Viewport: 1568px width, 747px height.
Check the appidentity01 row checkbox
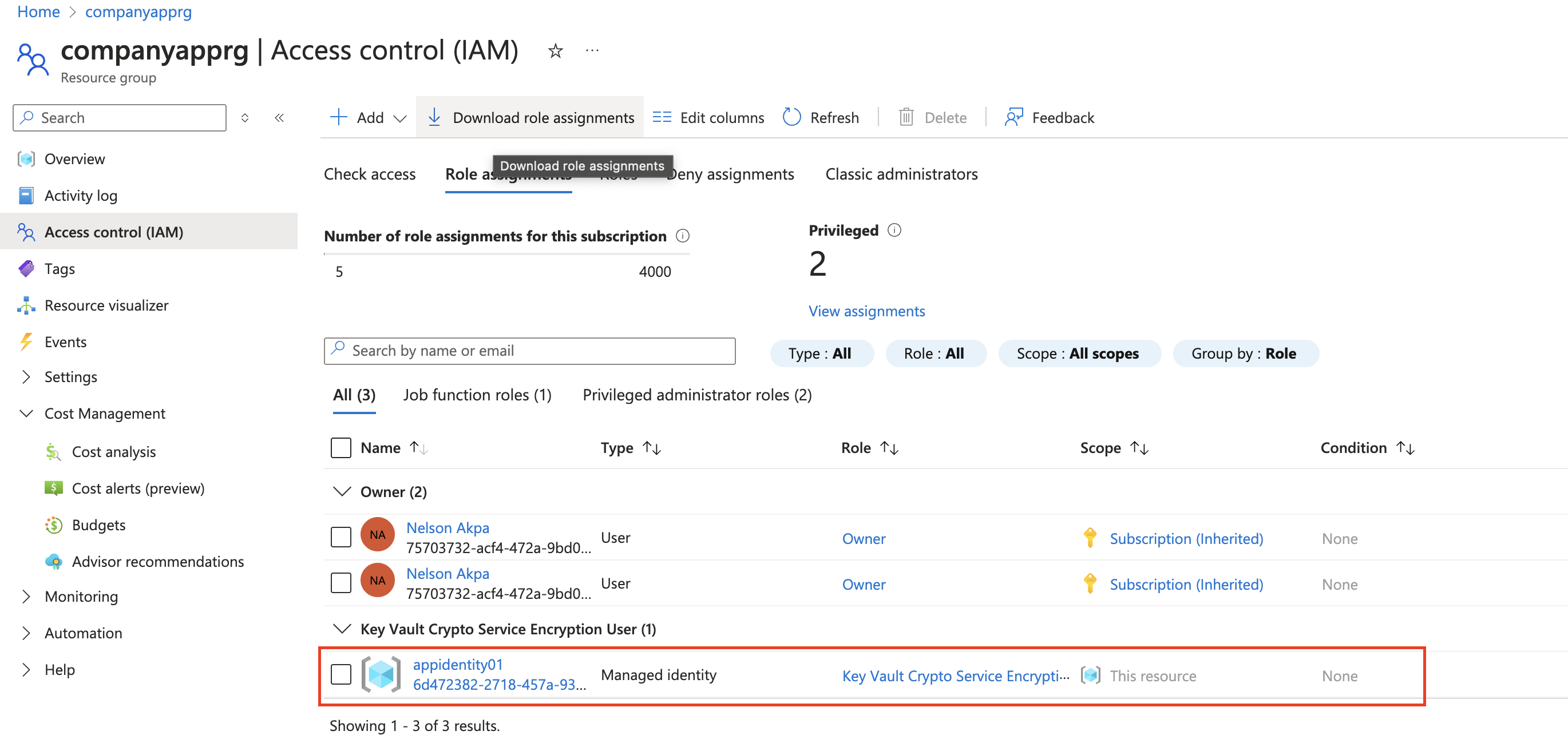pos(341,674)
